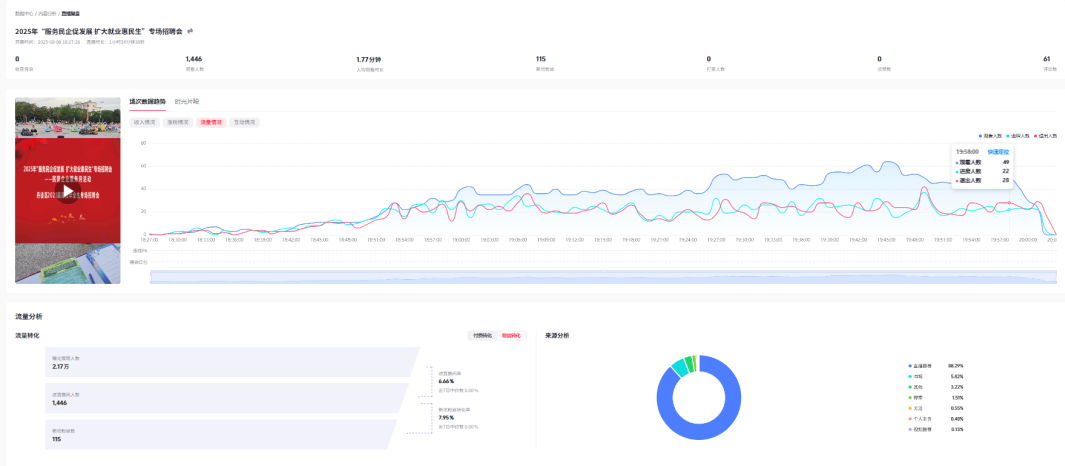Select the 收入情况 filter chip
Screen dimensions: 1065x466
[145, 122]
